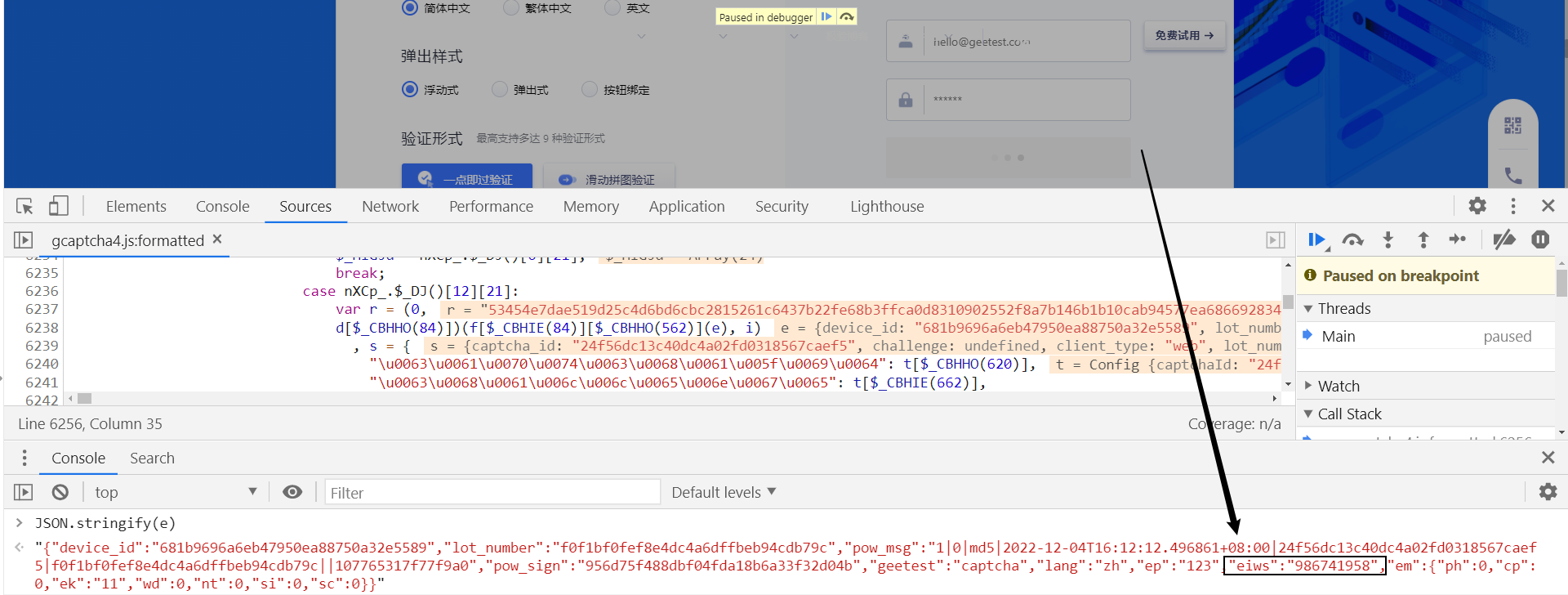This screenshot has height=595, width=1568.
Task: Click the console Filter input field
Action: coord(492,492)
